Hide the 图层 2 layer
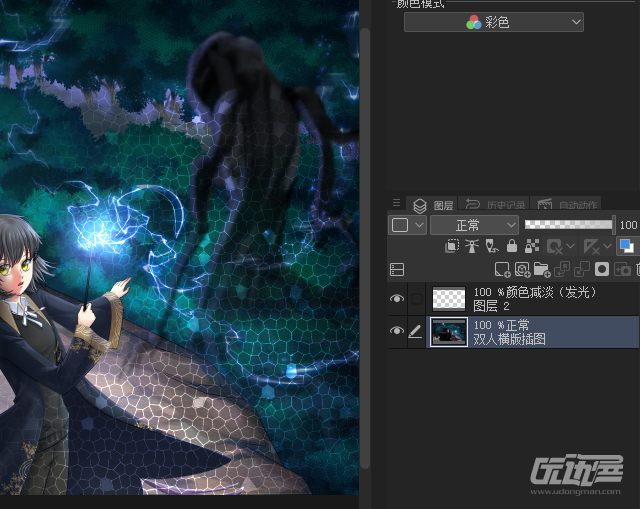640x509 pixels. pos(397,299)
